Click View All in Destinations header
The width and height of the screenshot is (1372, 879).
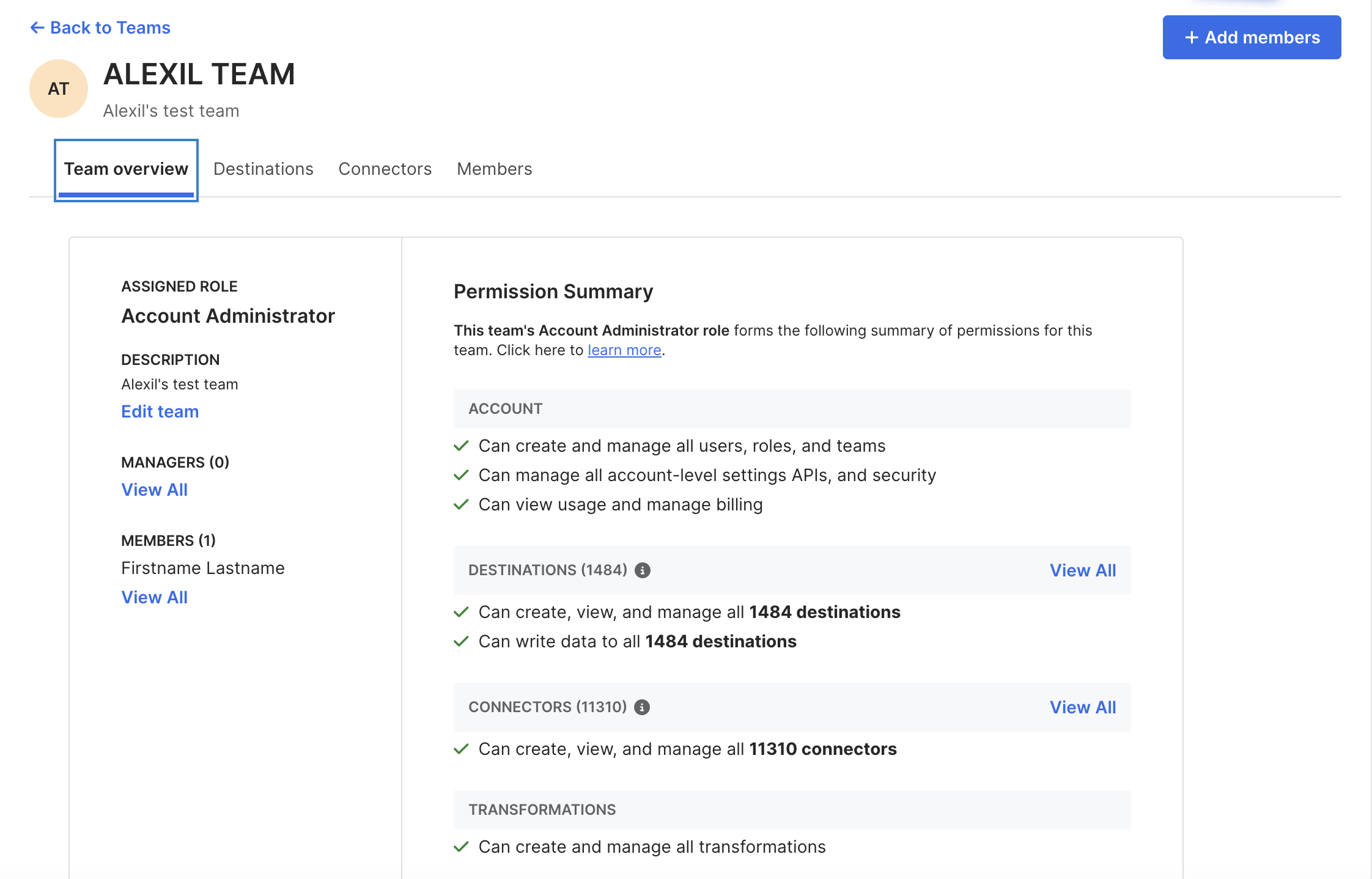1083,570
